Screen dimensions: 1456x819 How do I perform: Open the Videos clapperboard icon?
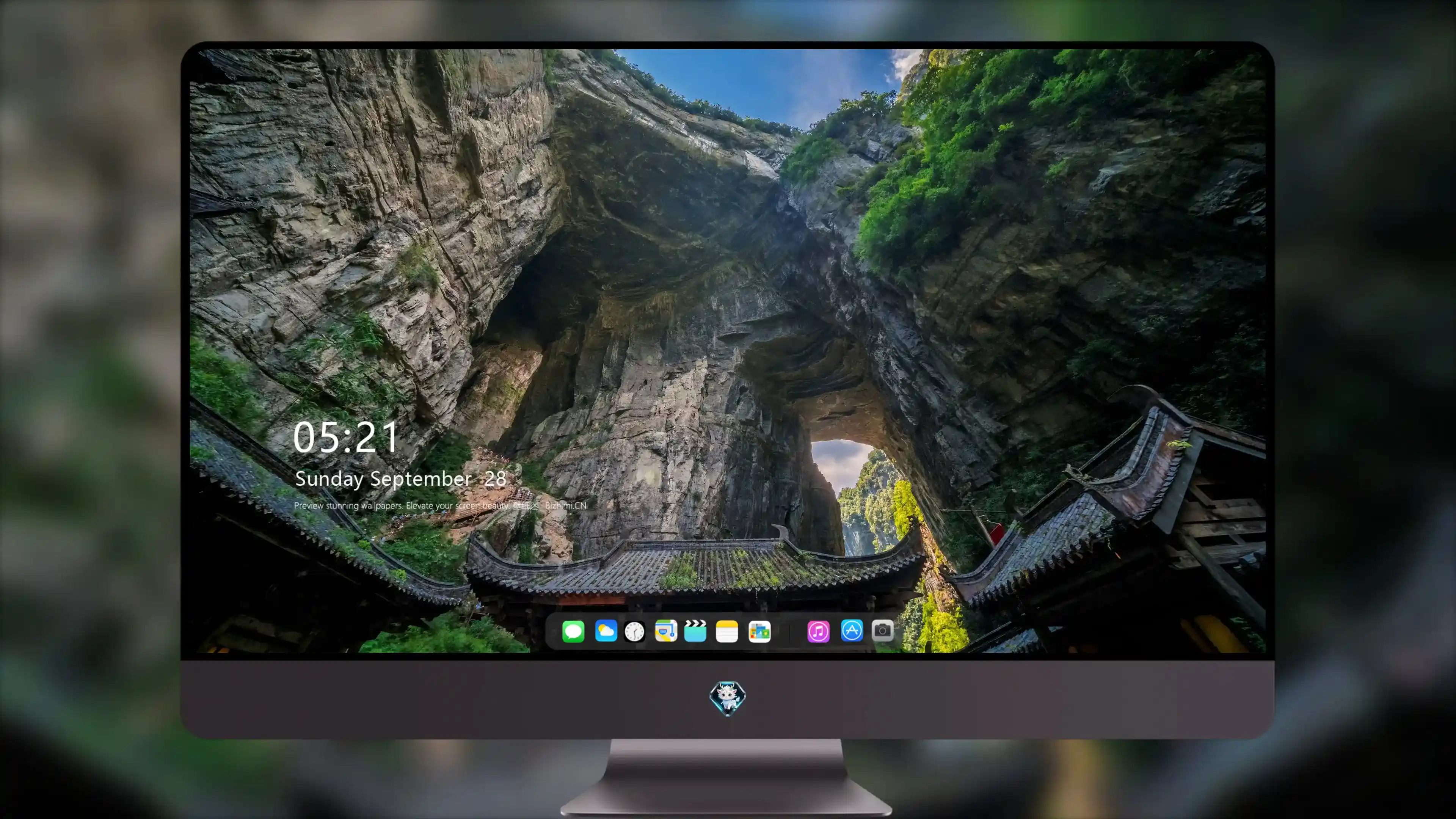(x=695, y=631)
